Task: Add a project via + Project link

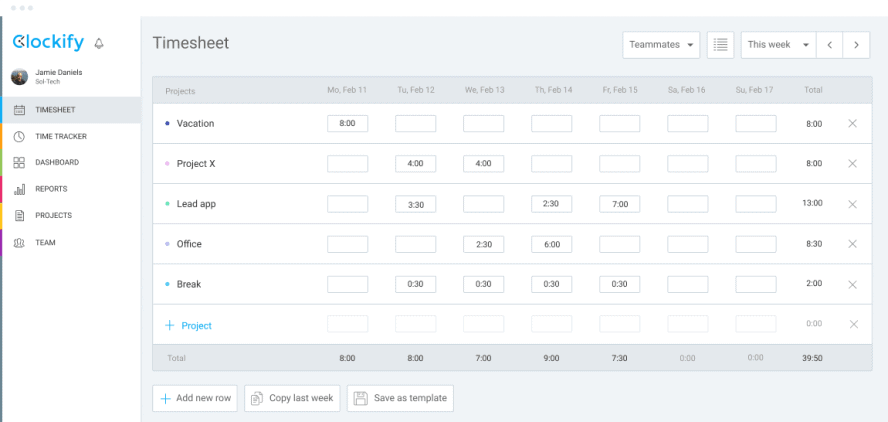Action: click(189, 325)
